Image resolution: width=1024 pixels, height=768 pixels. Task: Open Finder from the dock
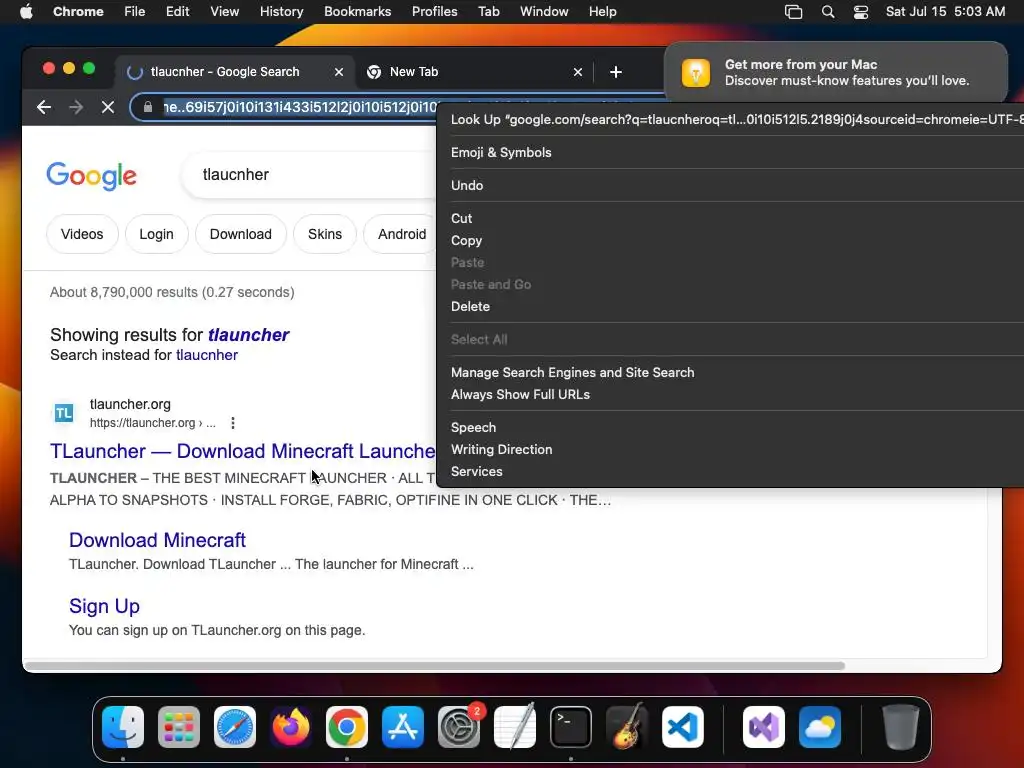pyautogui.click(x=123, y=727)
